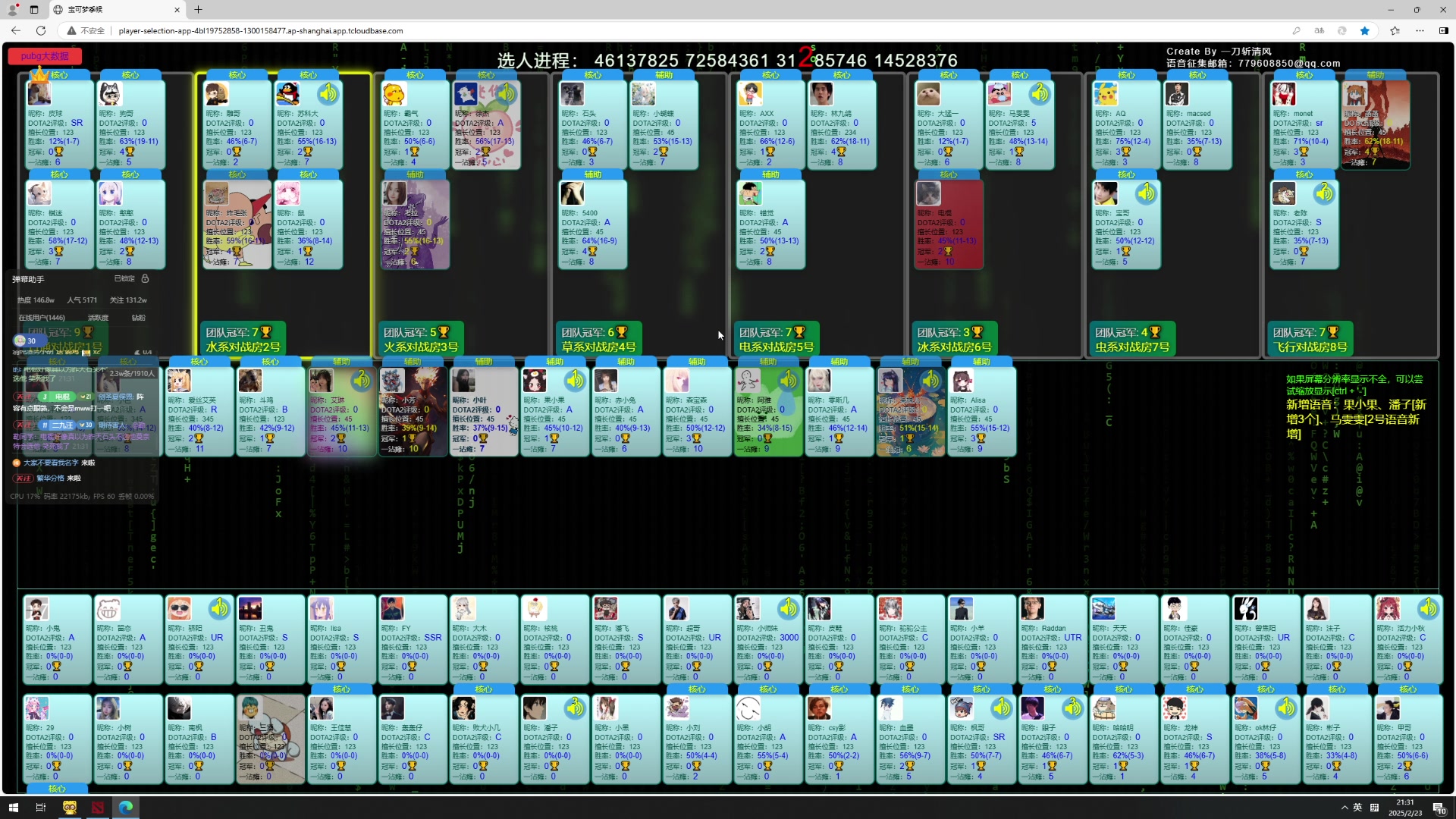1456x819 pixels.
Task: Add page to browser favorites star
Action: tap(1365, 31)
